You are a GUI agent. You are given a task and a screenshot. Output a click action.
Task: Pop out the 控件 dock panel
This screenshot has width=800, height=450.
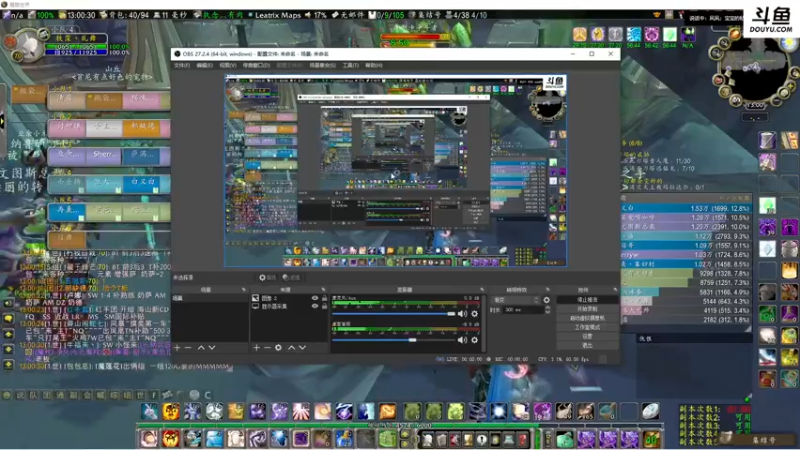click(x=615, y=290)
